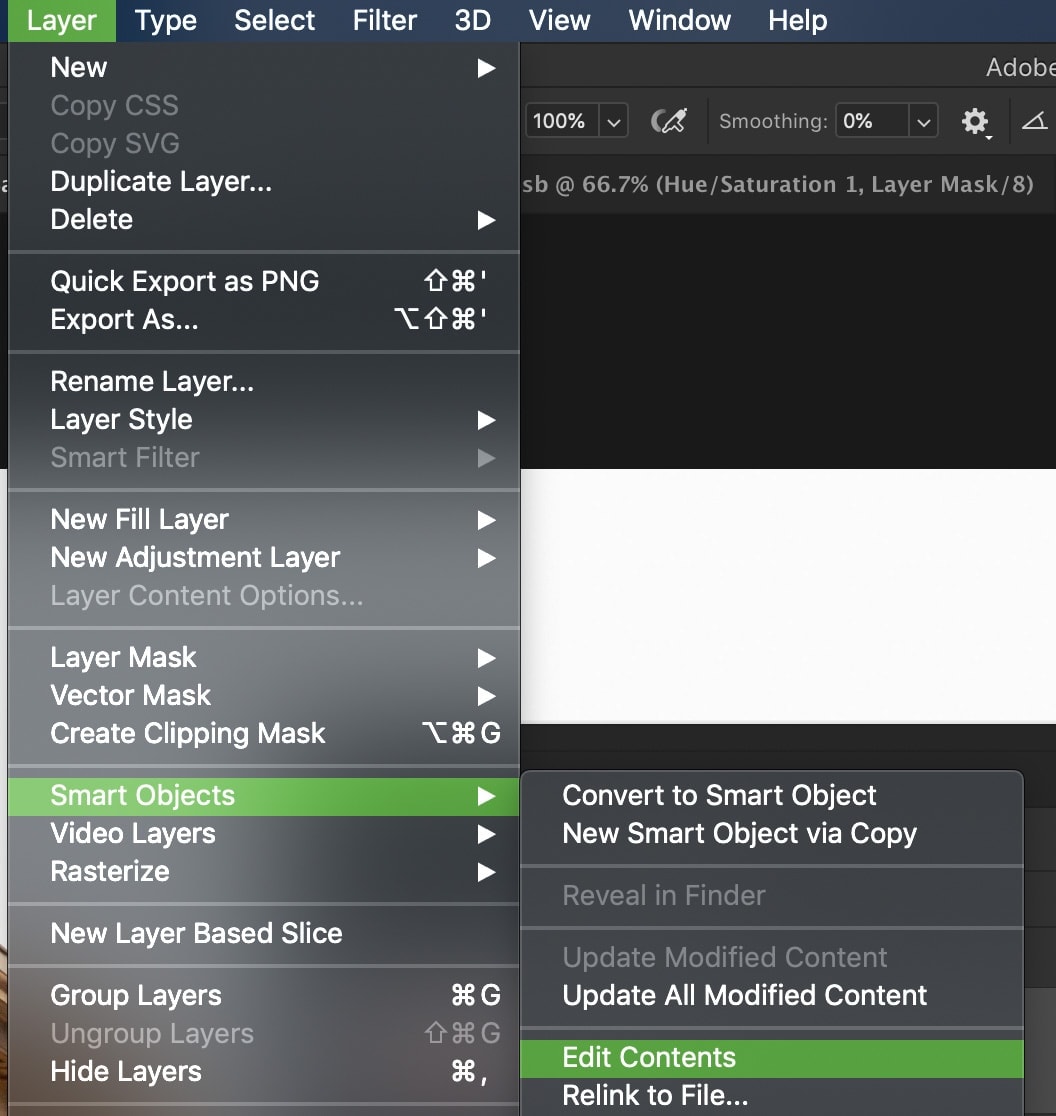Screen dimensions: 1056x1116
Task: Select the highlighted Smart Objects item
Action: click(x=264, y=796)
